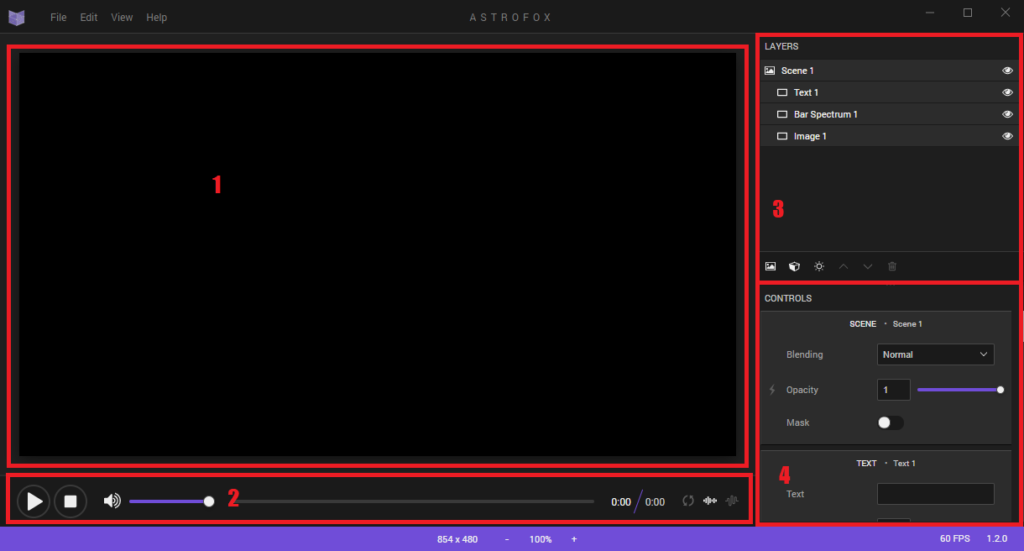
Task: Select the Bar Spectrum 1 layer
Action: click(x=889, y=114)
